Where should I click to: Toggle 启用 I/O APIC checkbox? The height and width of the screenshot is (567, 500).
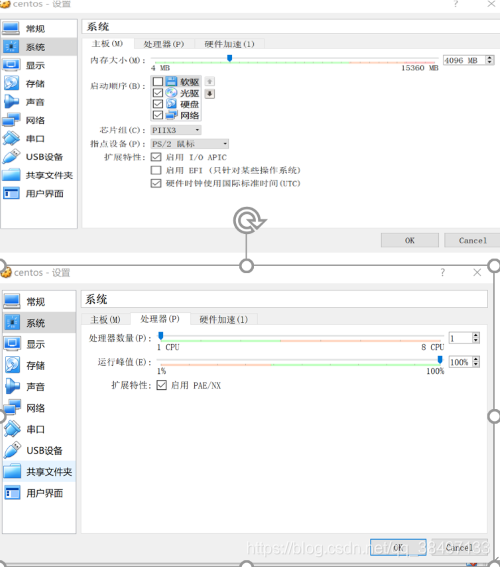click(156, 157)
